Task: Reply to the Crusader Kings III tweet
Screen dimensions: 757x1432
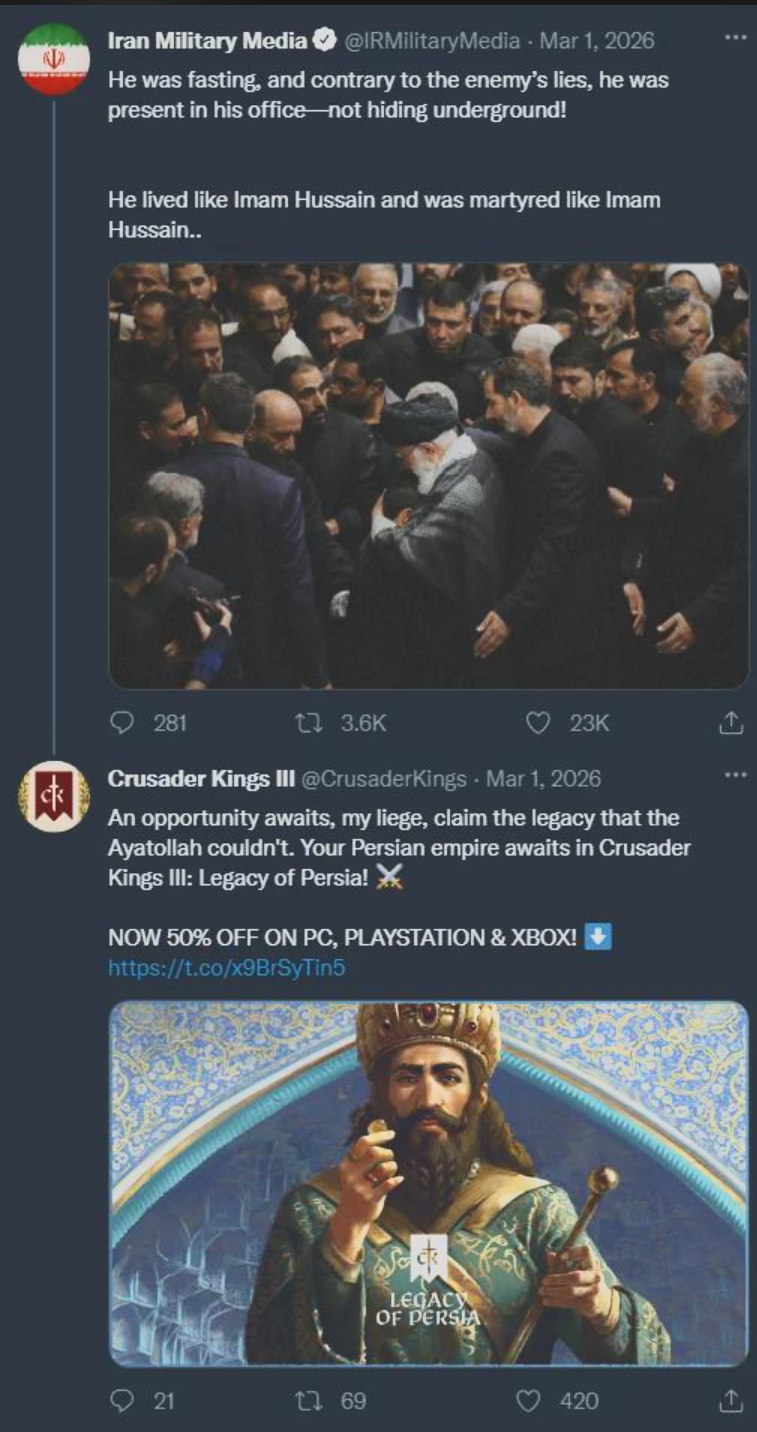Action: click(122, 1401)
